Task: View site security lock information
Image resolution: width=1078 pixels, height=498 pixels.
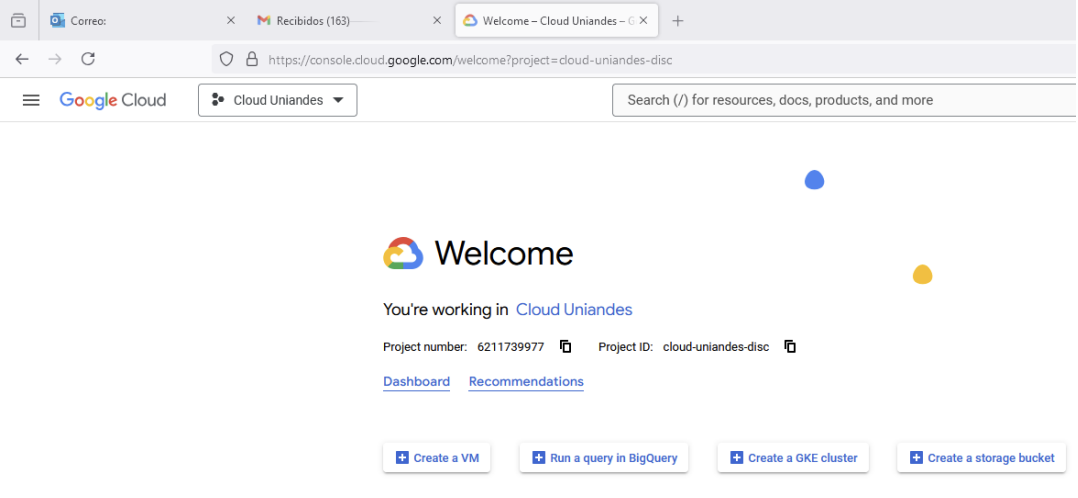Action: click(252, 59)
